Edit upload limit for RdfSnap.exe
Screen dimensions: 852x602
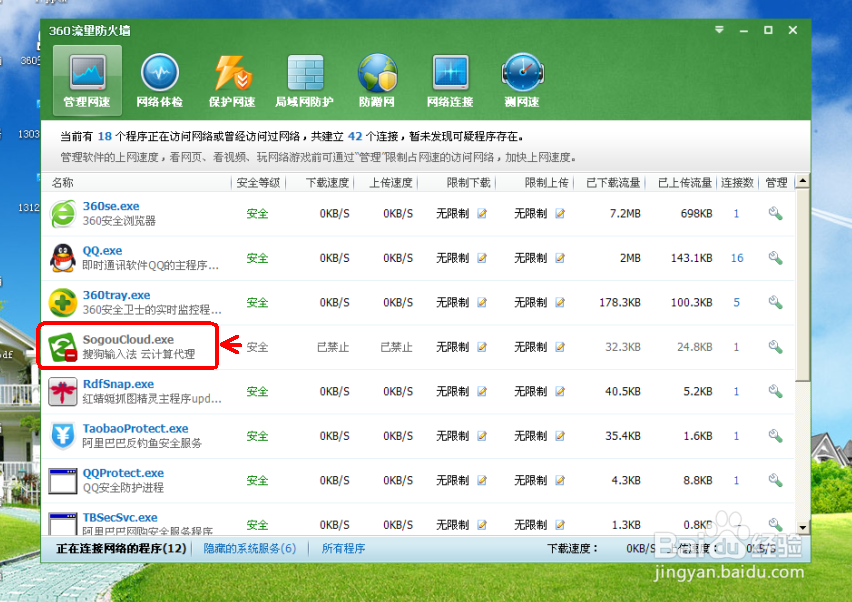tap(560, 392)
